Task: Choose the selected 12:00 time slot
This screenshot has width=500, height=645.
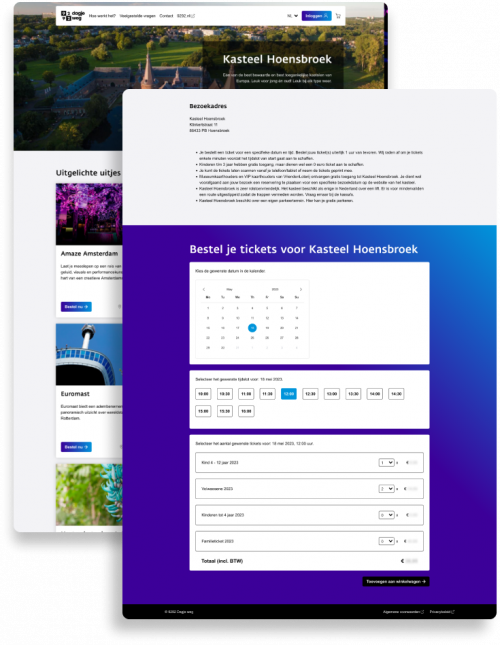Action: pyautogui.click(x=289, y=394)
